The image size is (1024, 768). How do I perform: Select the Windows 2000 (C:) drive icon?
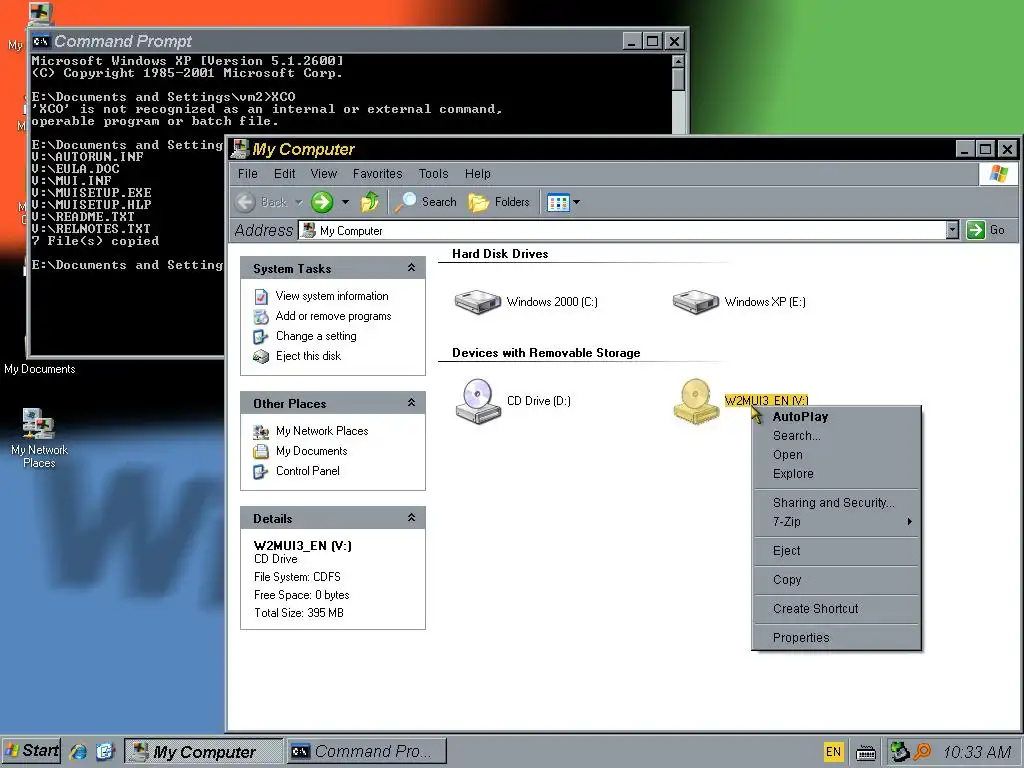tap(477, 302)
